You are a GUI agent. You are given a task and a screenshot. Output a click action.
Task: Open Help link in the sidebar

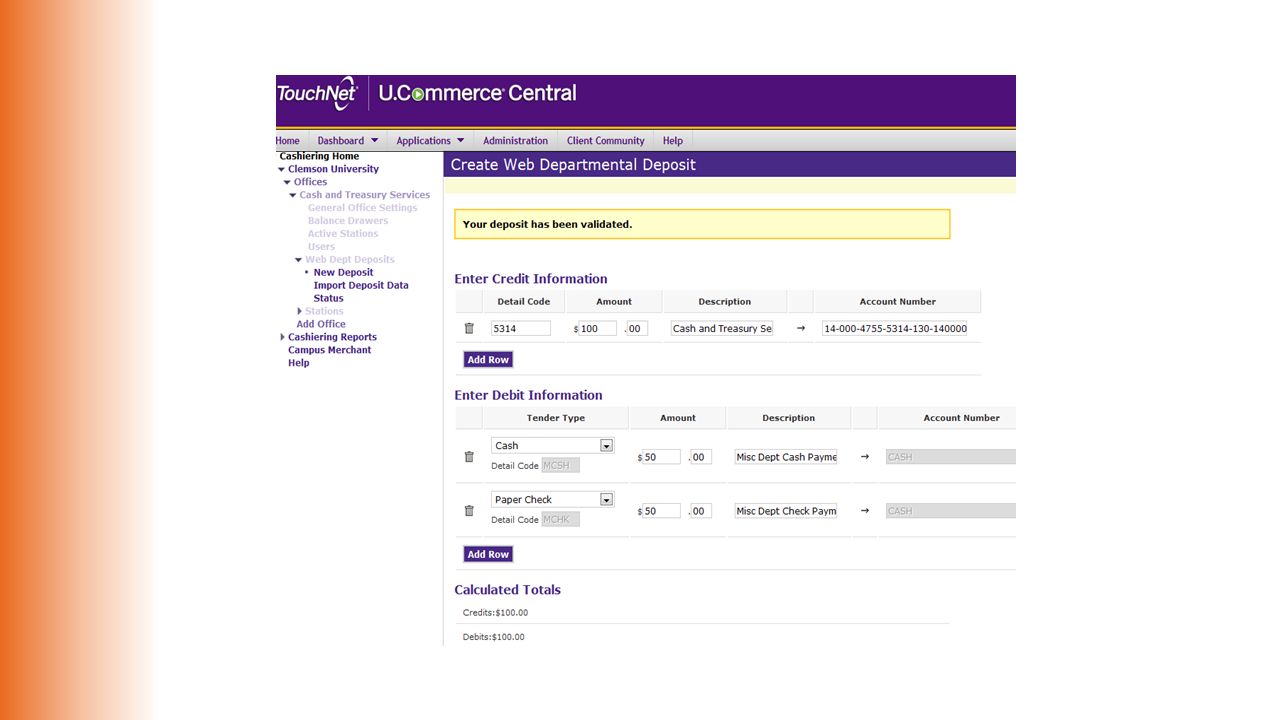point(299,363)
